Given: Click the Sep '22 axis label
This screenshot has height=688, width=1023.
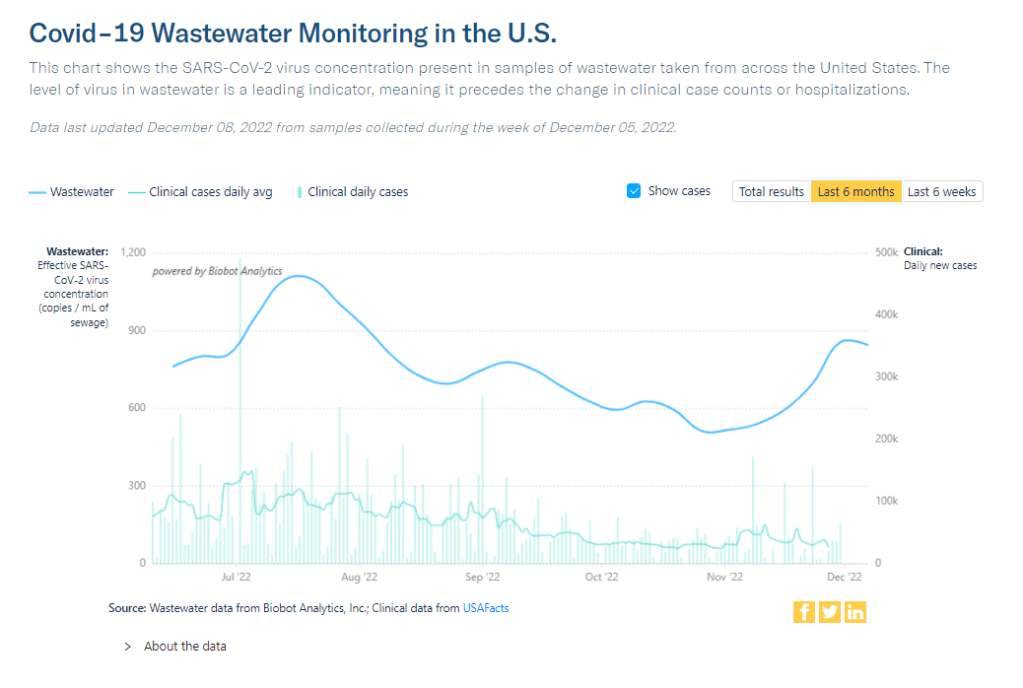Looking at the screenshot, I should click(x=482, y=577).
